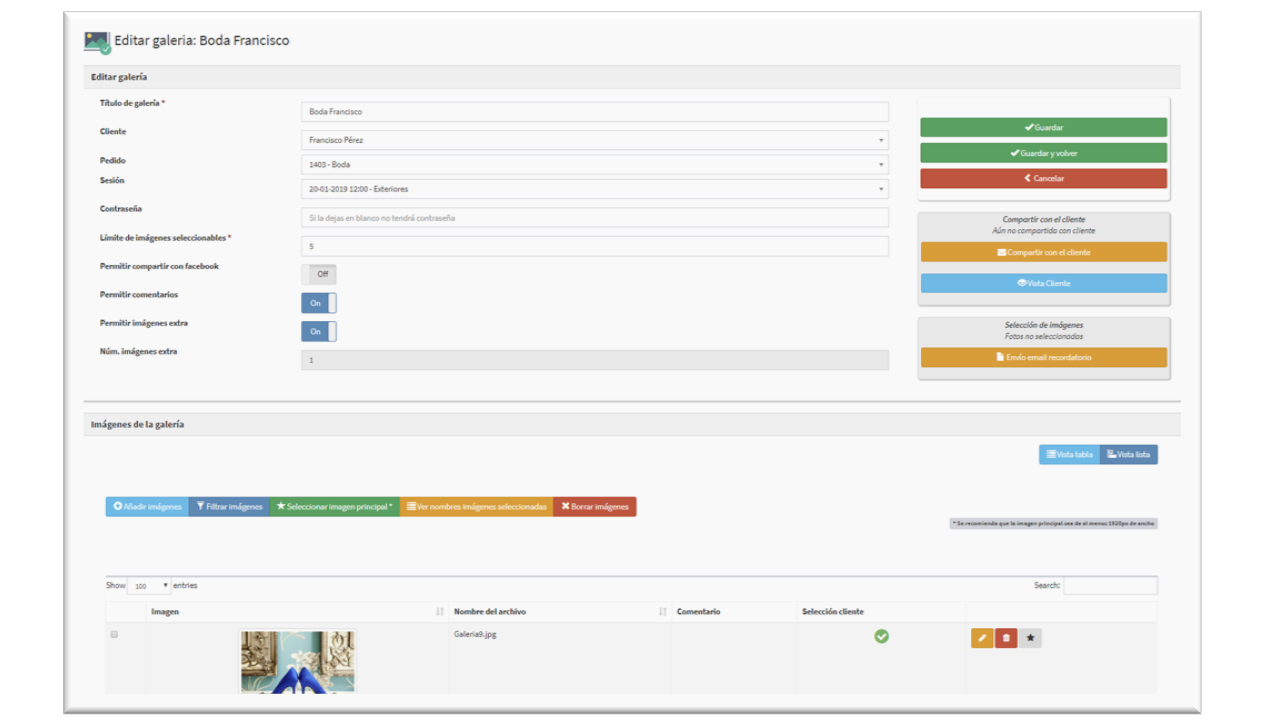Viewport: 1280px width, 720px height.
Task: Open the Sesión dropdown 20-01-2019 Exteriores
Action: [594, 189]
